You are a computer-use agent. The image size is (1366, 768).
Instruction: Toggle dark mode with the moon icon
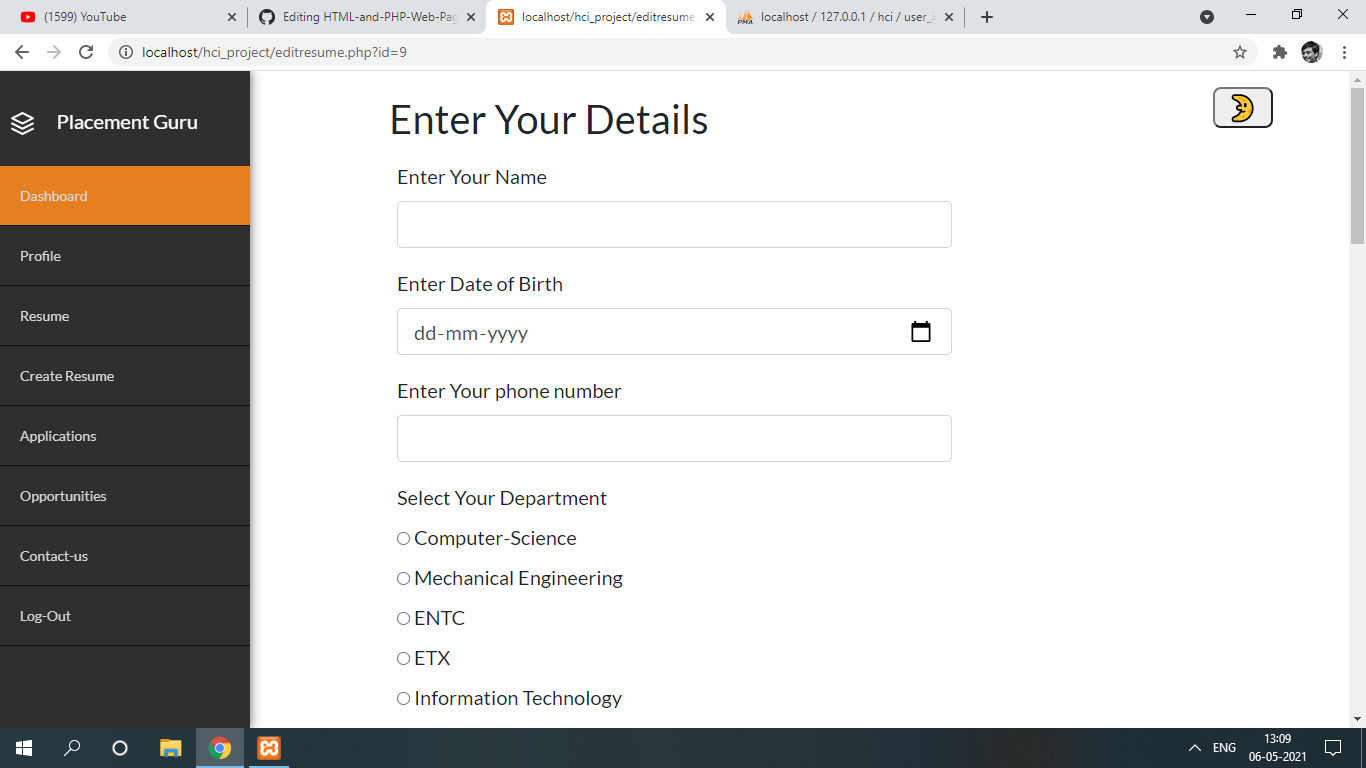[x=1242, y=107]
